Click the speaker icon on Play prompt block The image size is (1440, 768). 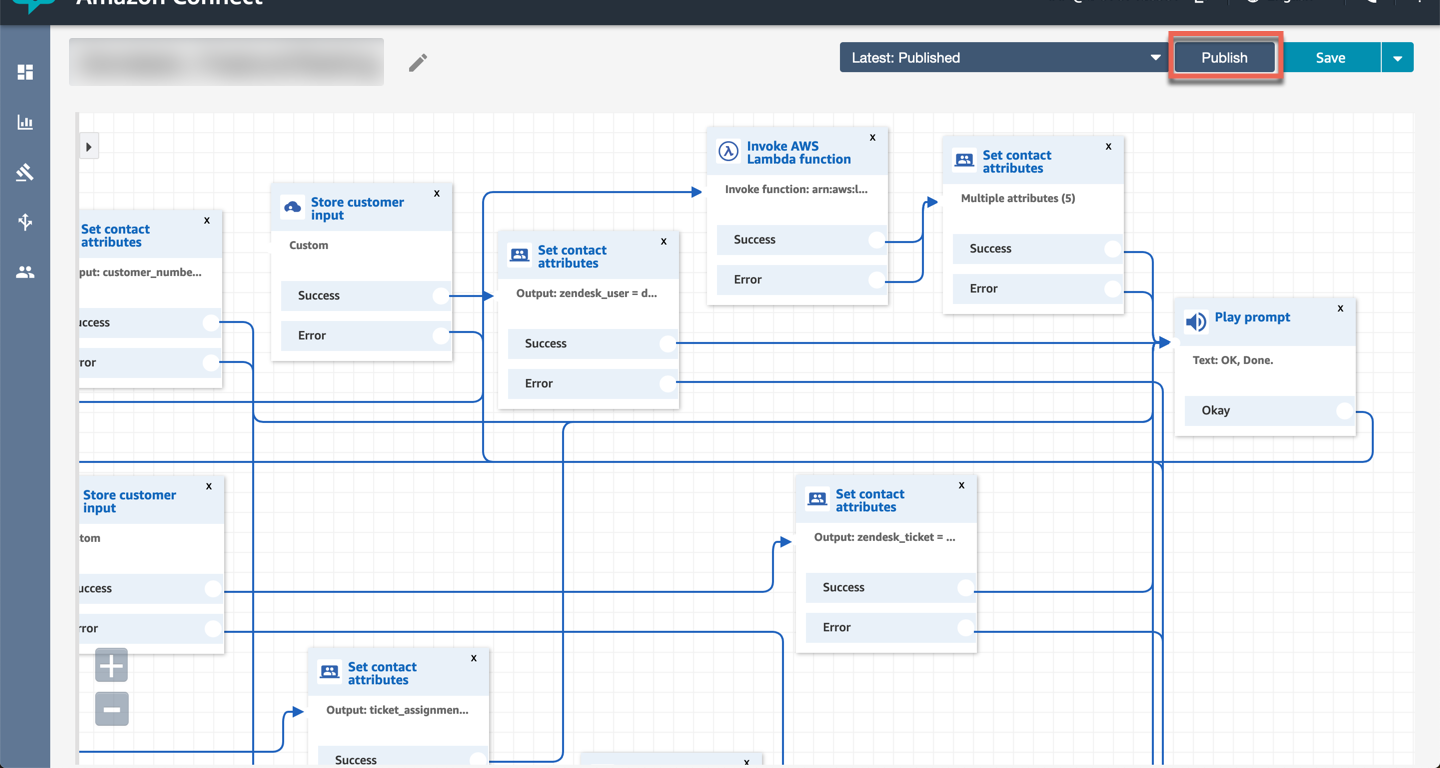[x=1195, y=322]
